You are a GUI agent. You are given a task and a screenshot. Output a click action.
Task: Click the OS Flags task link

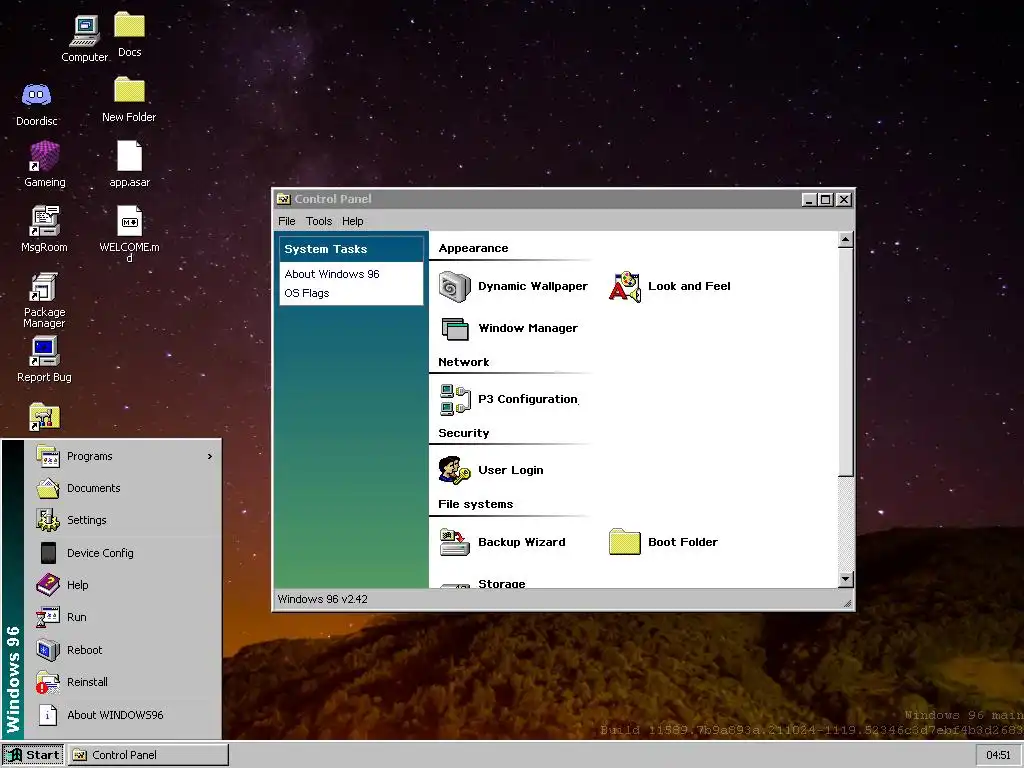pyautogui.click(x=307, y=293)
